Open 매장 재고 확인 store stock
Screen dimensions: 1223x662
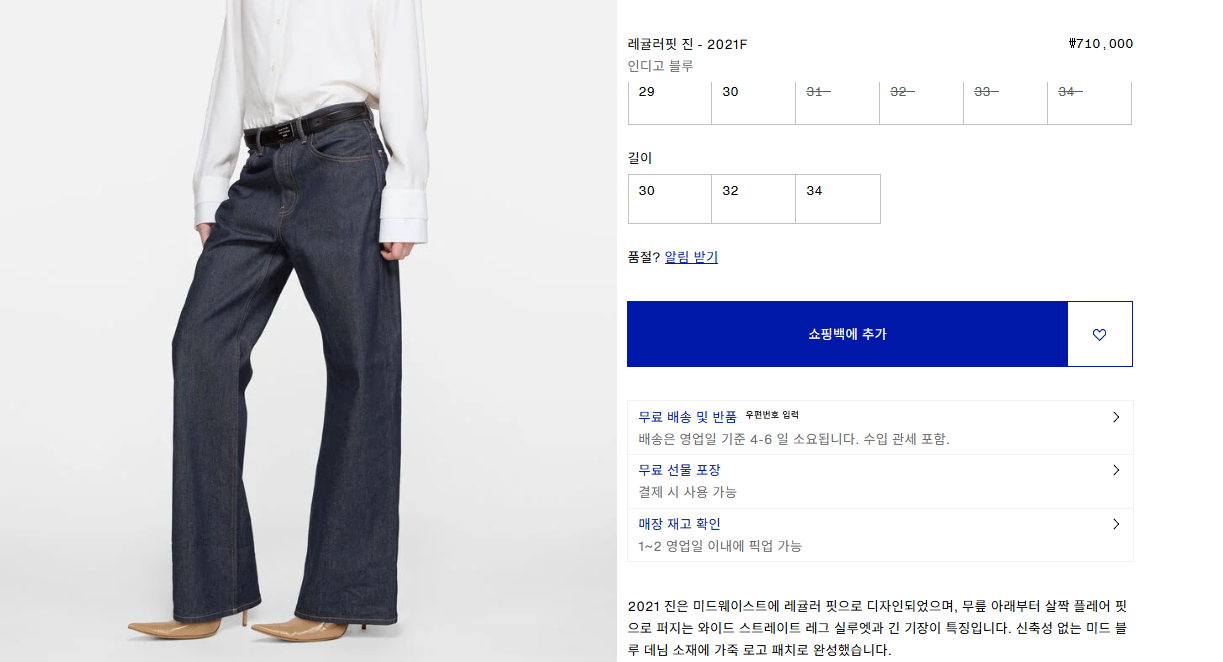pos(880,535)
